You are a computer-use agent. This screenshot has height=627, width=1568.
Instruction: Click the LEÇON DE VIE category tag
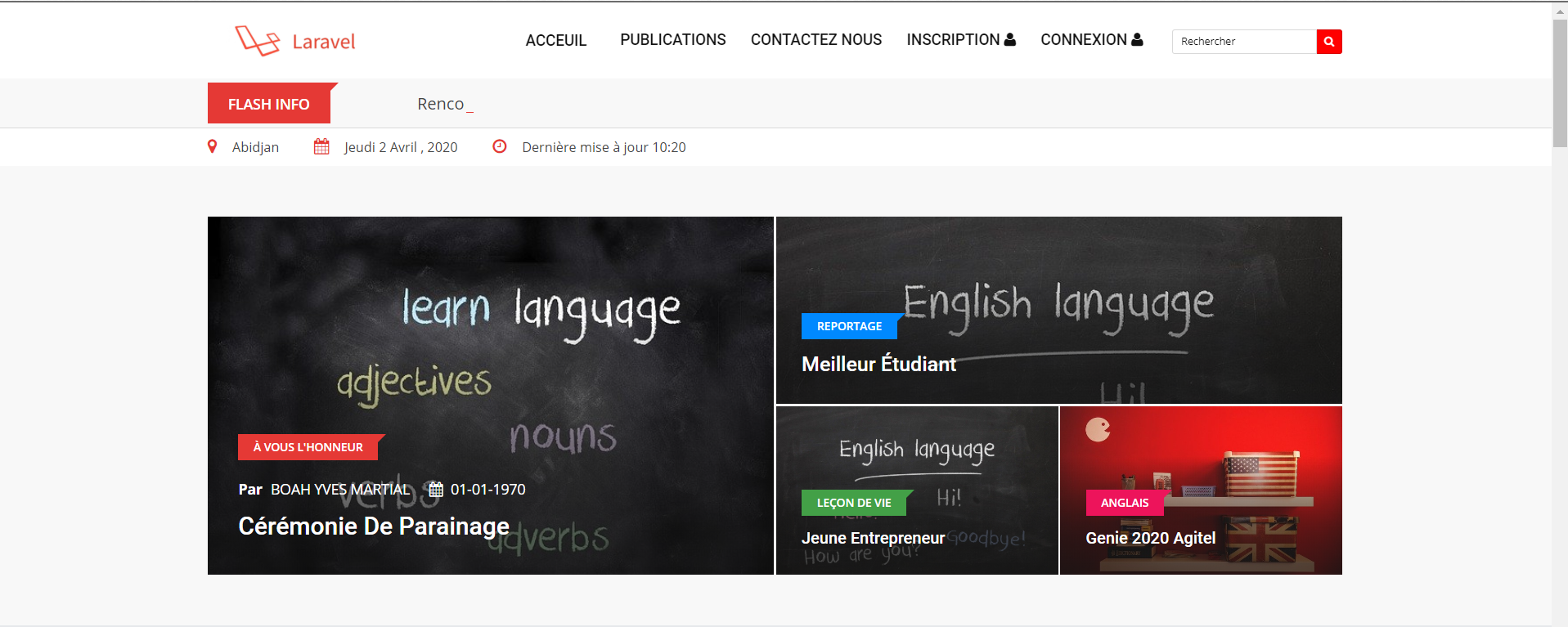click(x=854, y=503)
